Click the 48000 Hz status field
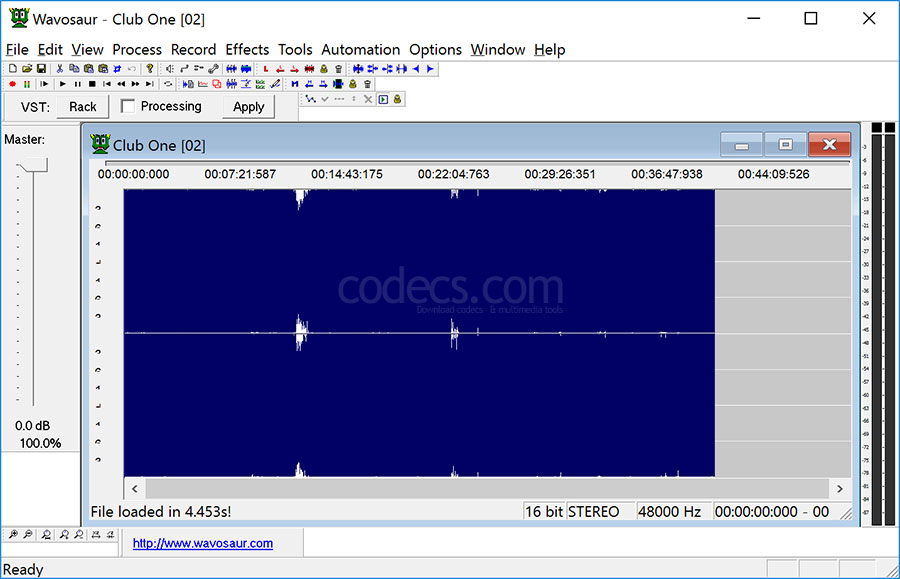 673,511
